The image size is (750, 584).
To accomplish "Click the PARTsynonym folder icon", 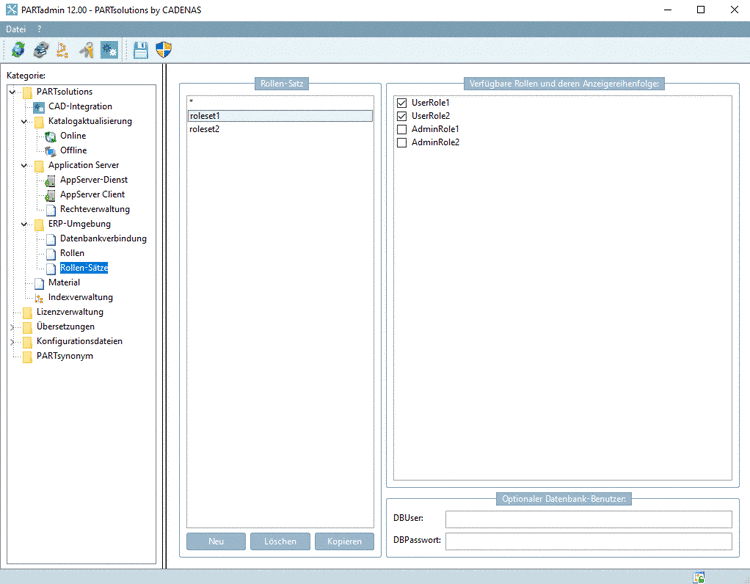I will coord(28,356).
